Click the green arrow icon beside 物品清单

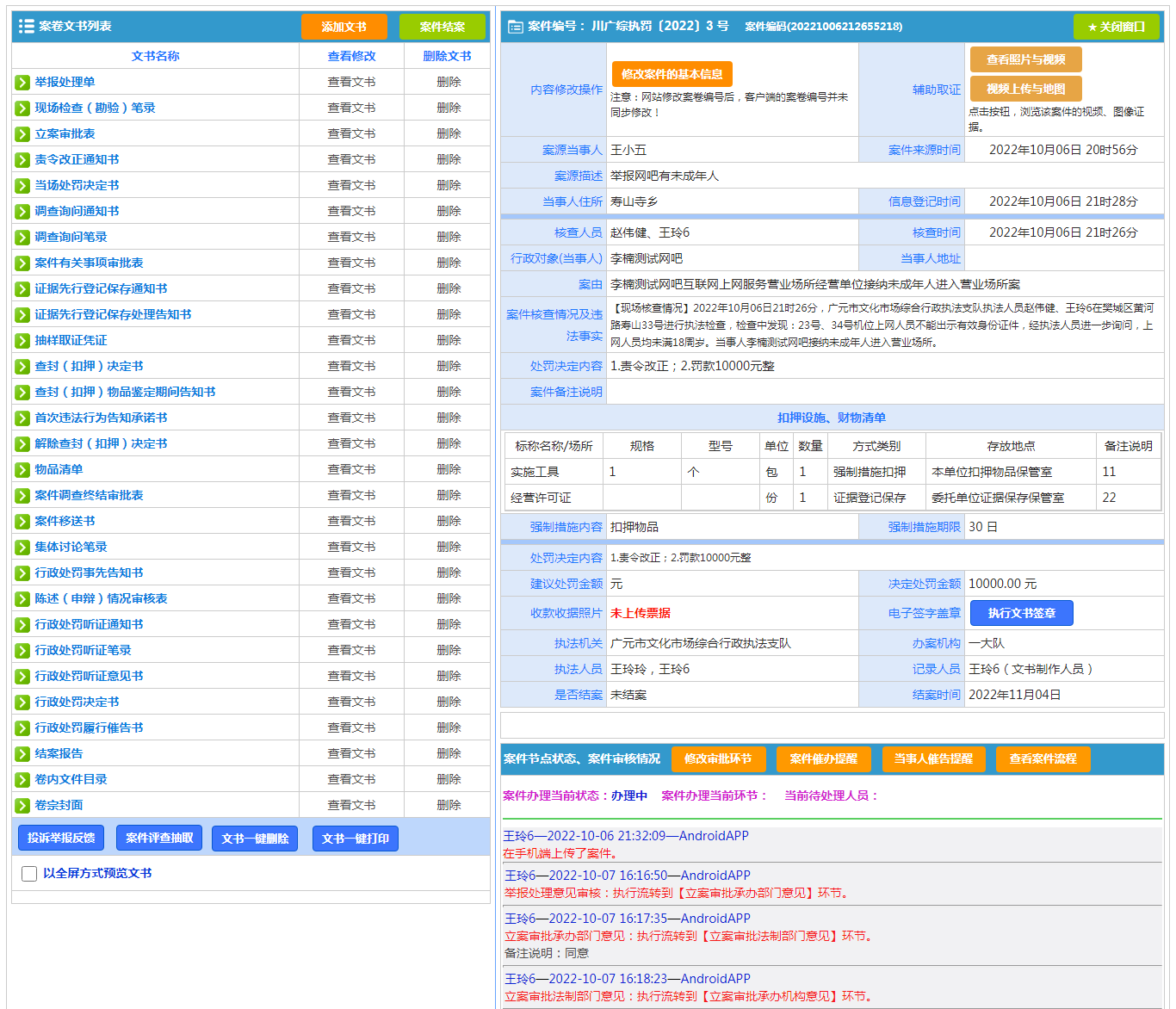click(22, 470)
